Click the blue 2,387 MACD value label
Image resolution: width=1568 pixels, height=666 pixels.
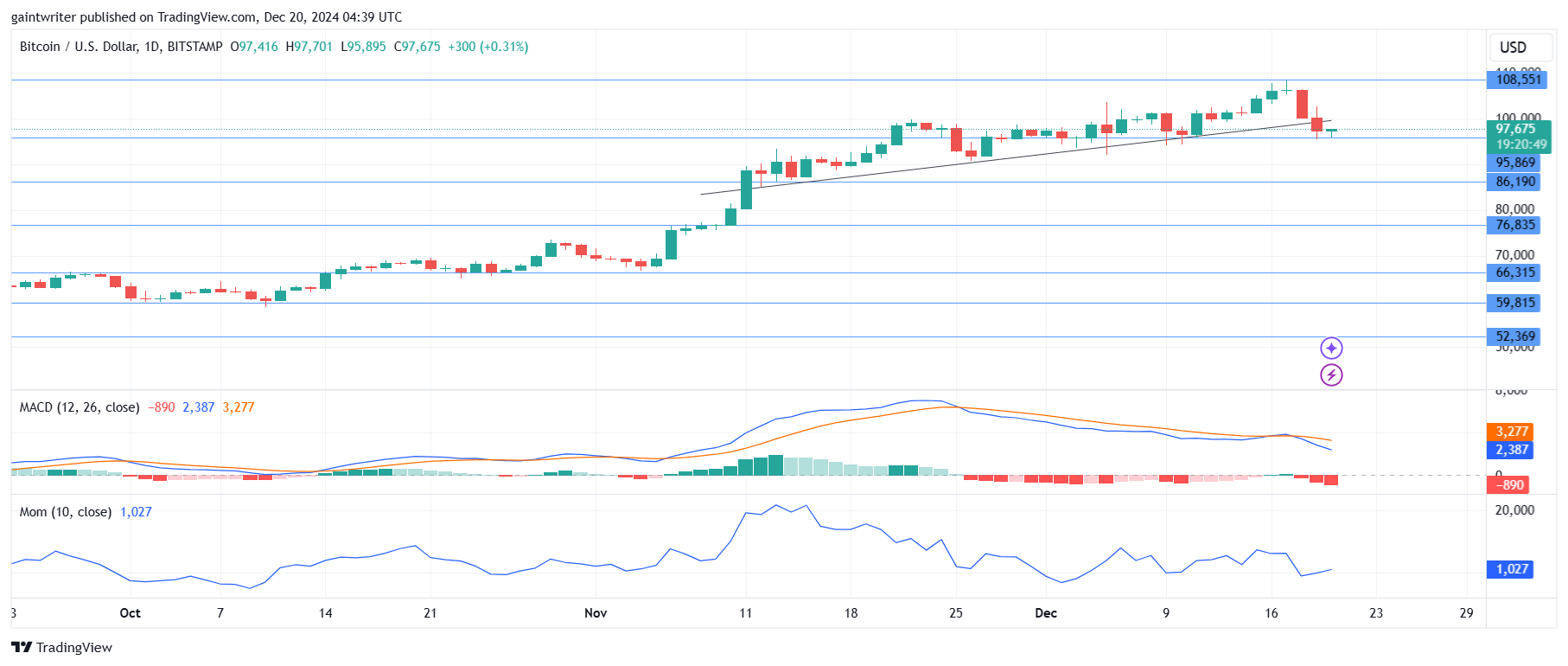[x=1511, y=450]
